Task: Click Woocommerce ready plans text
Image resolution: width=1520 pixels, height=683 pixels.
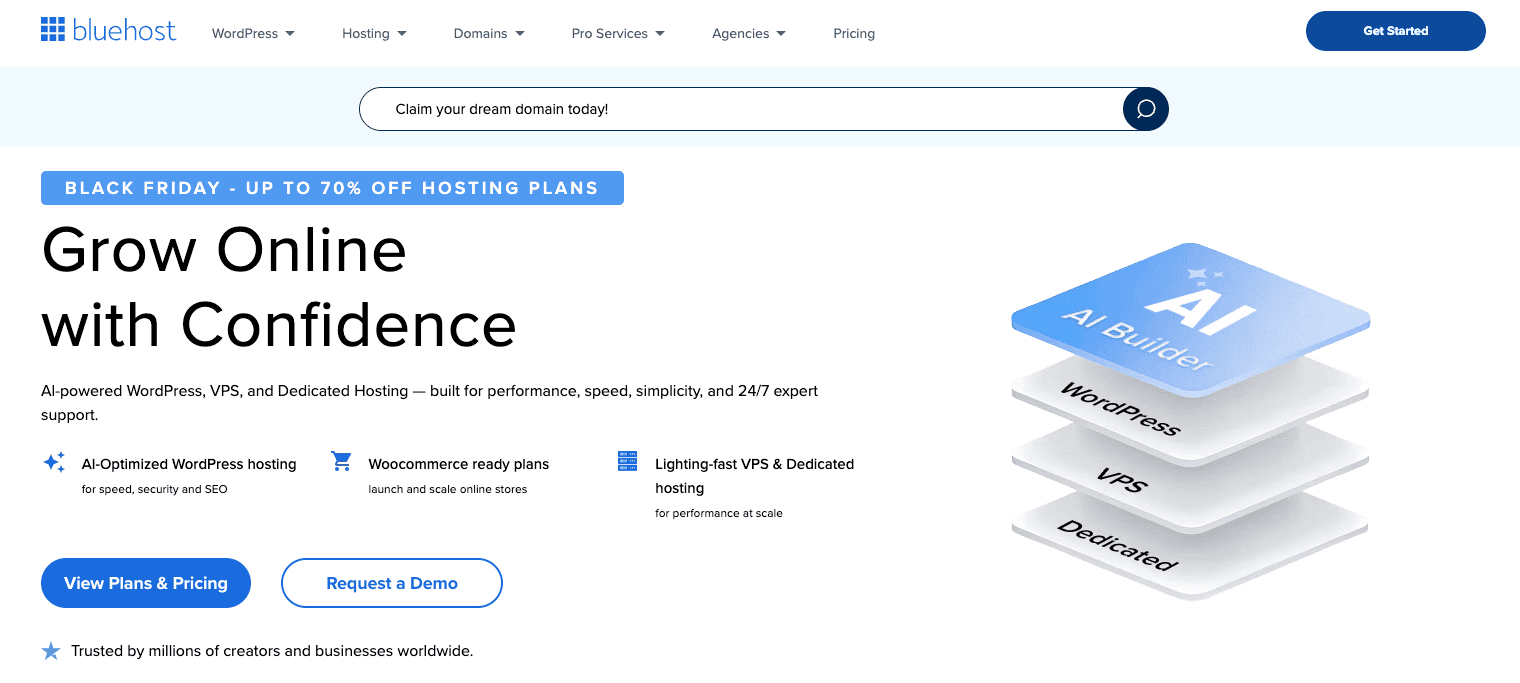Action: click(459, 464)
